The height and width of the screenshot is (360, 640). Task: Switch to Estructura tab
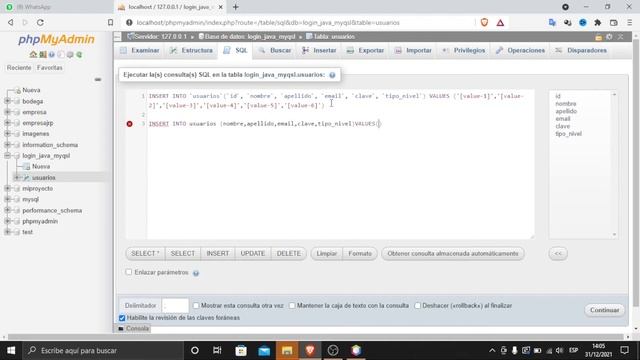click(191, 51)
